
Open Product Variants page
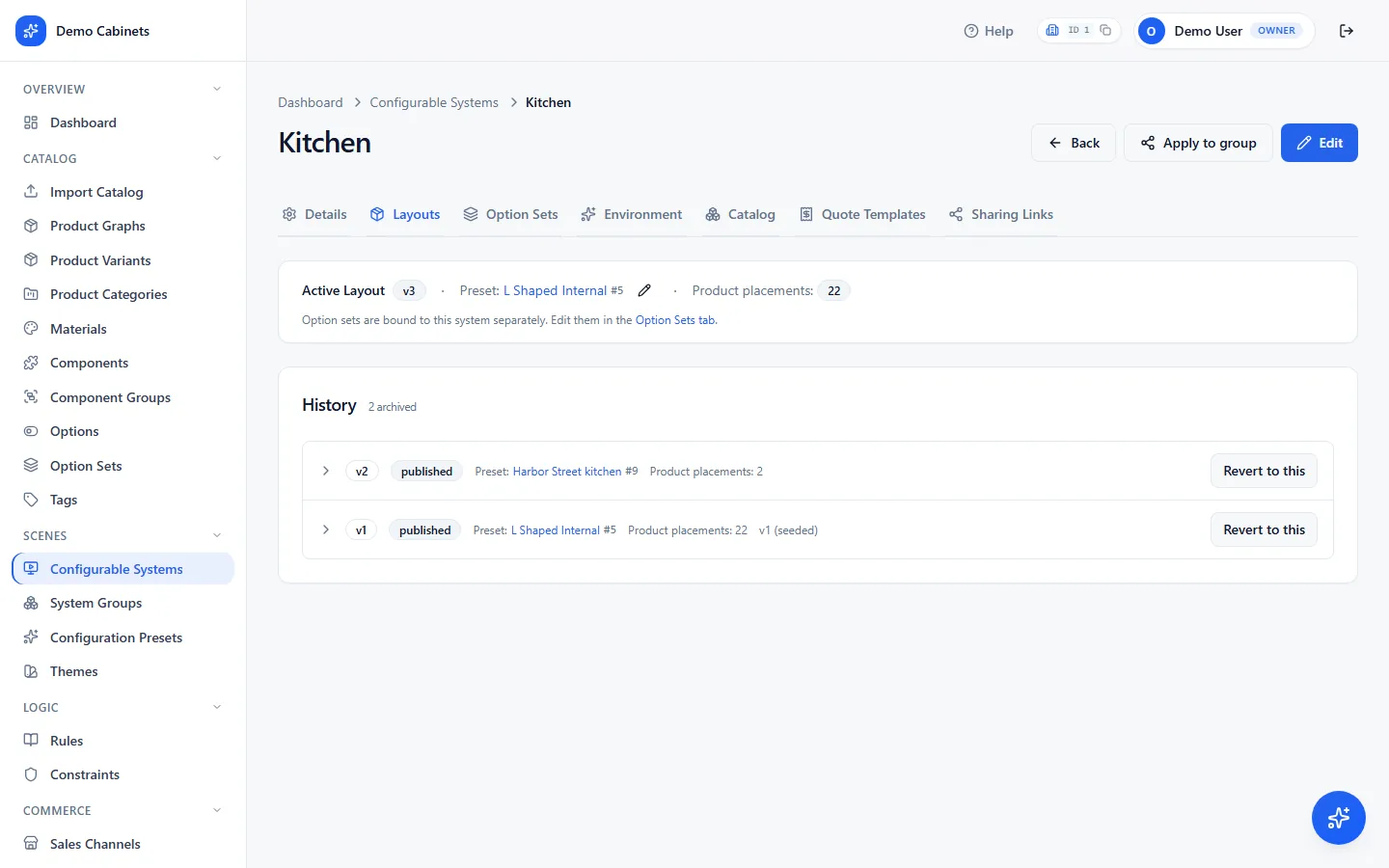[x=123, y=260]
